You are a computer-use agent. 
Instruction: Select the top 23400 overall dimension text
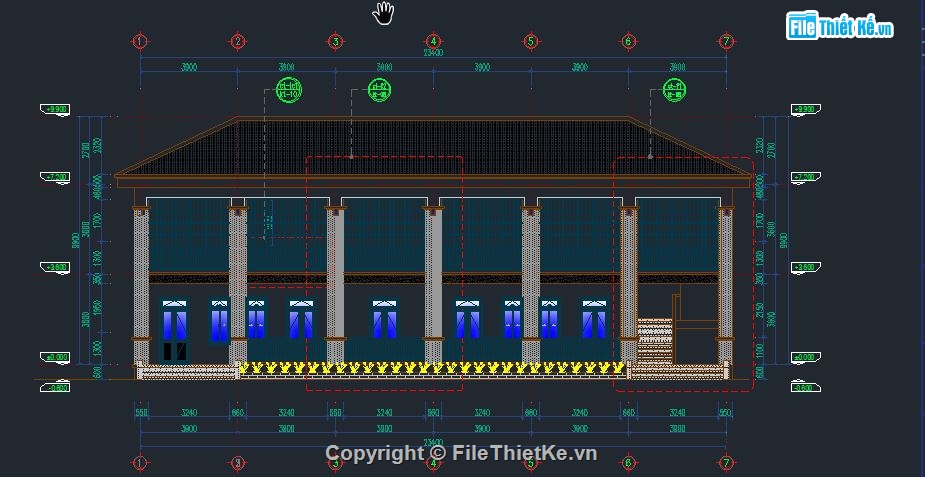click(433, 52)
